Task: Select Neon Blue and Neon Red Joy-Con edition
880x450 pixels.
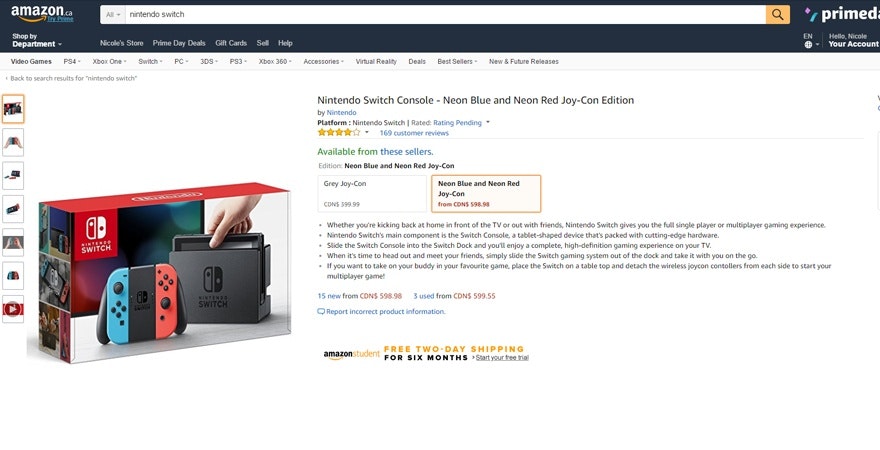Action: pyautogui.click(x=486, y=193)
